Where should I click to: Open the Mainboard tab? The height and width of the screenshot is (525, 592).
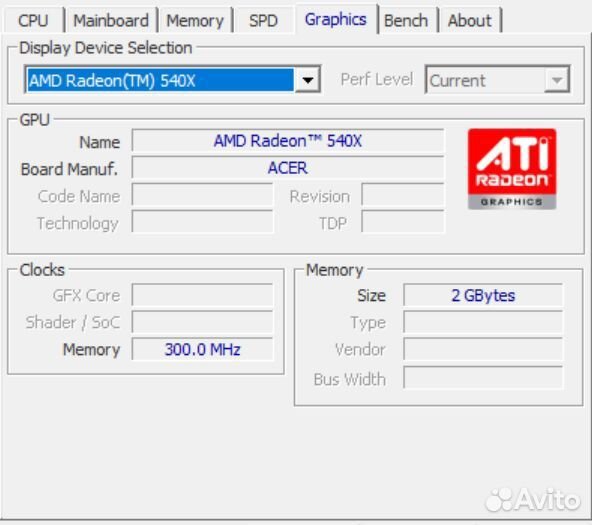tap(111, 20)
